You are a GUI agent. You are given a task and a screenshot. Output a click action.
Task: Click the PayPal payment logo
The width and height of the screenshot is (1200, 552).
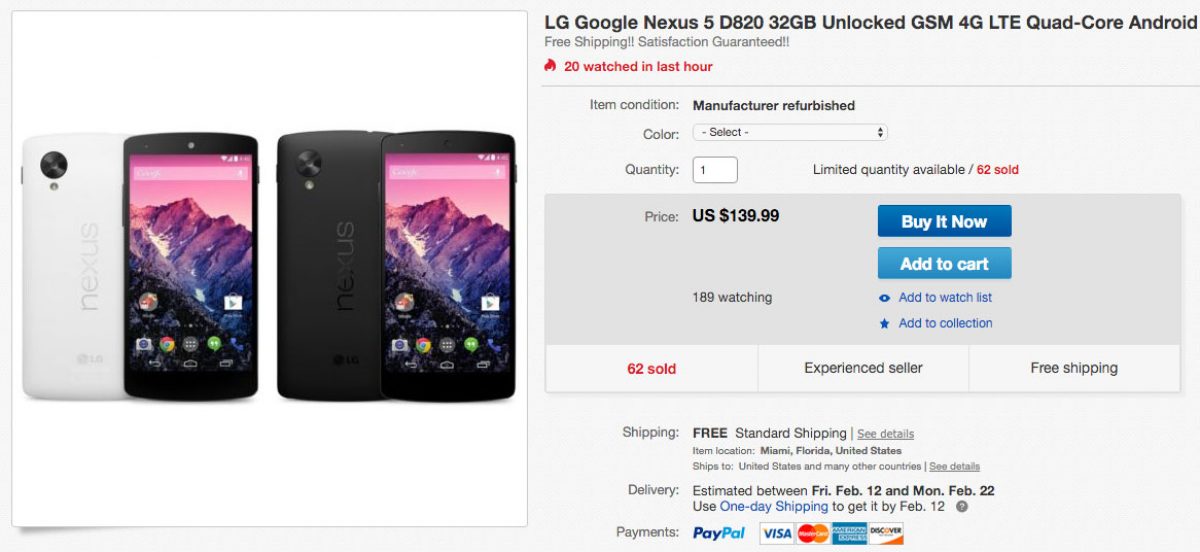[719, 533]
